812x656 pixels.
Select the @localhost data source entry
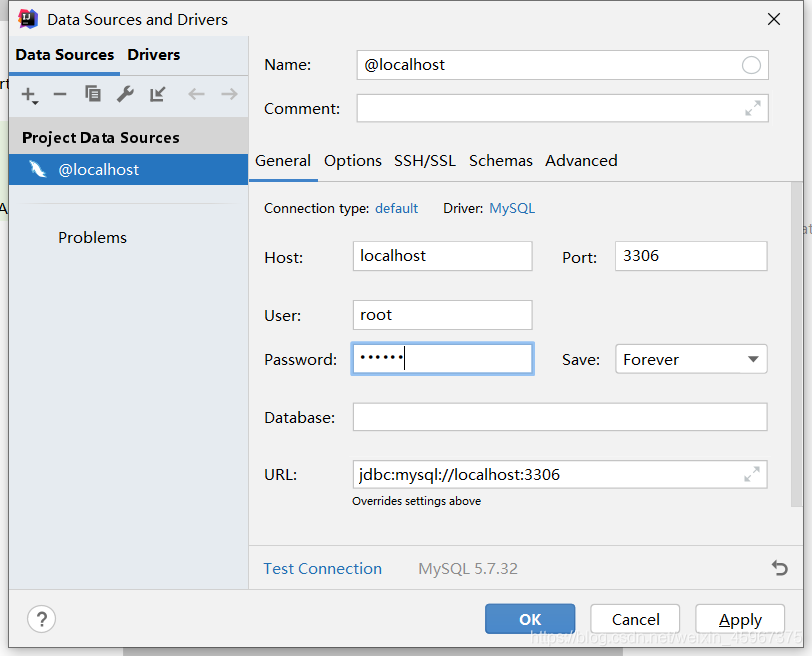100,169
